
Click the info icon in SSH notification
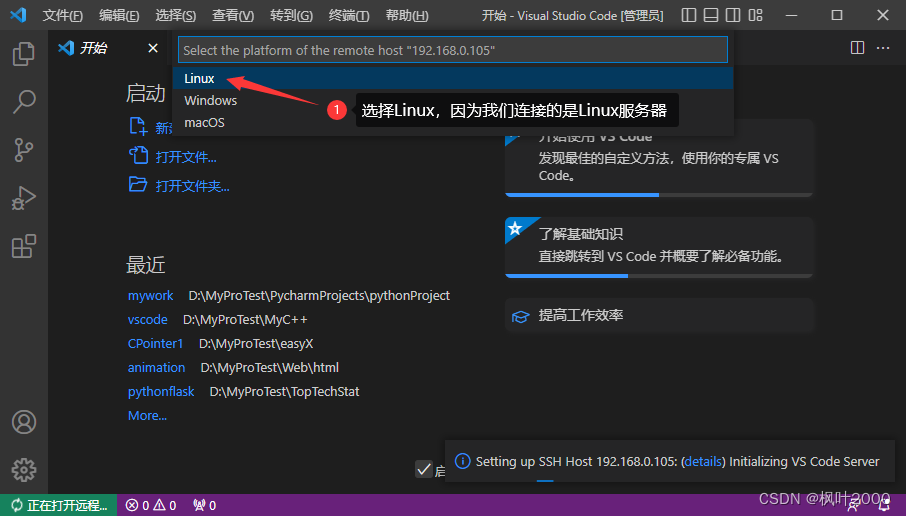[462, 461]
